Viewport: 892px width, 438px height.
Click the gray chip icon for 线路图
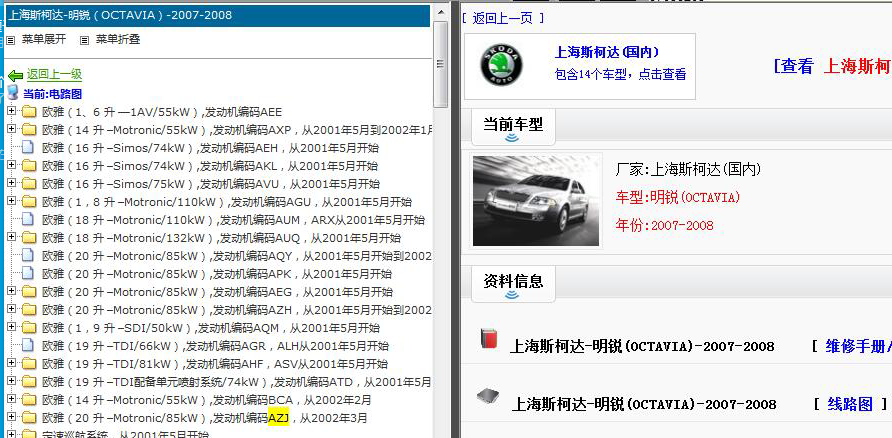click(x=488, y=395)
